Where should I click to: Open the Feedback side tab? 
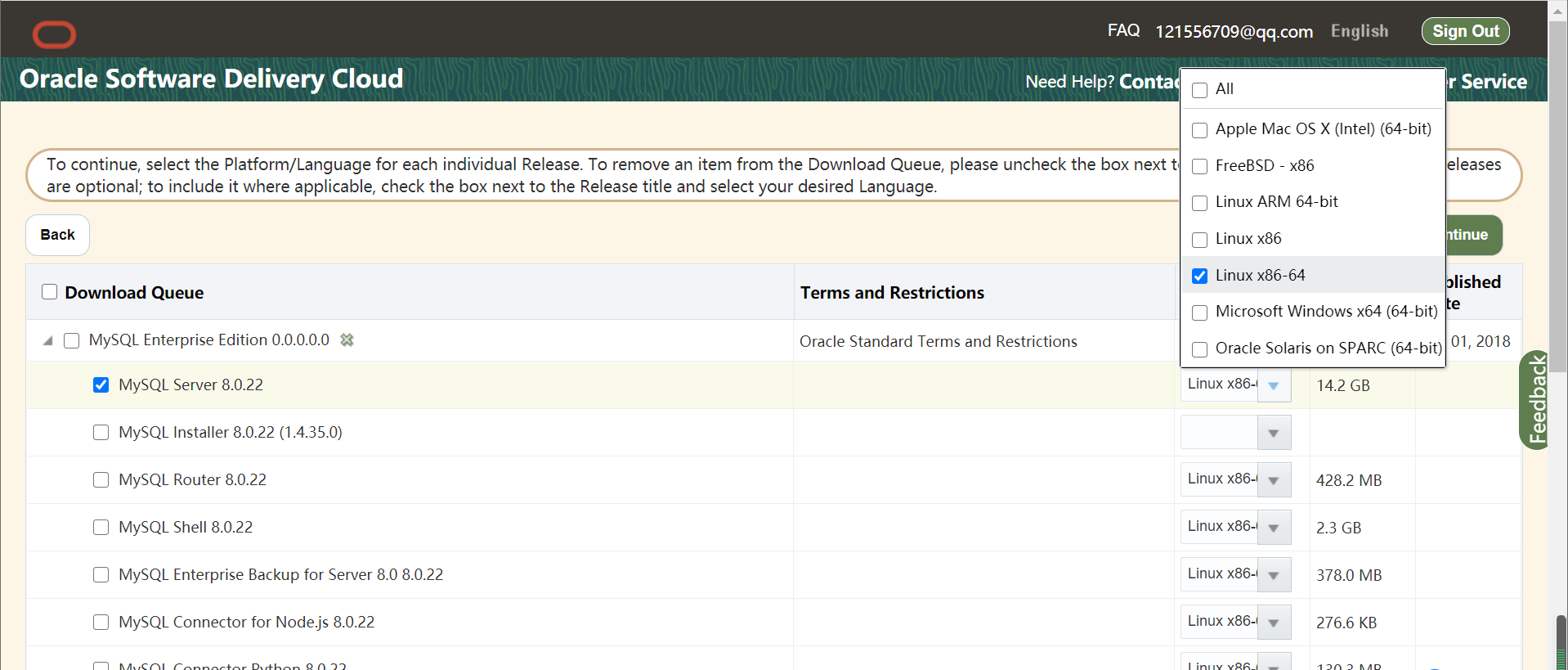[x=1535, y=400]
